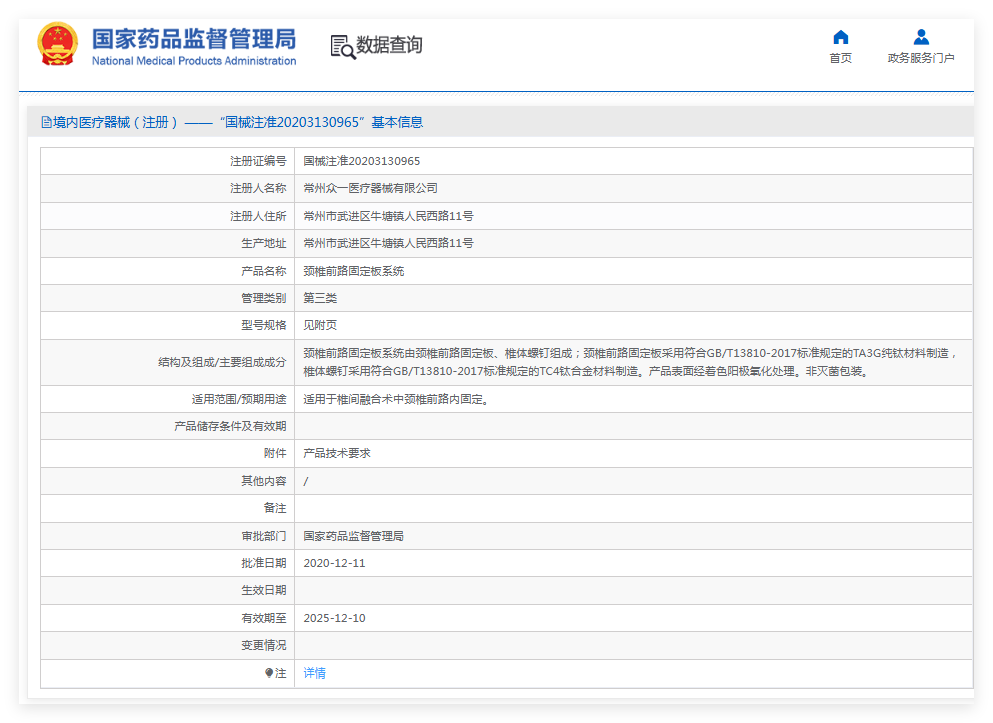Click the 政务服务门户 text link
This screenshot has width=993, height=723.
[x=921, y=58]
